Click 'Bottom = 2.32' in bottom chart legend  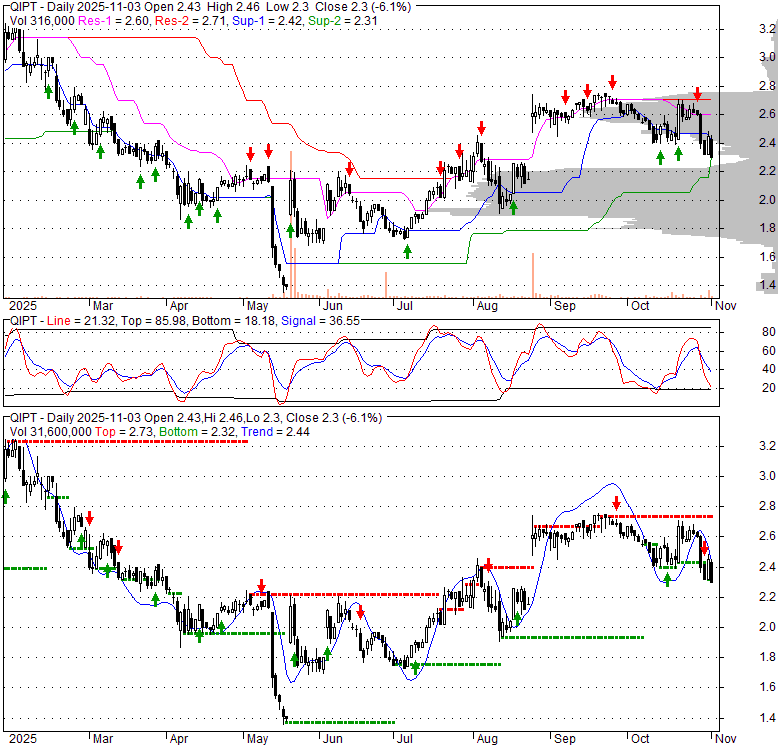tap(197, 432)
